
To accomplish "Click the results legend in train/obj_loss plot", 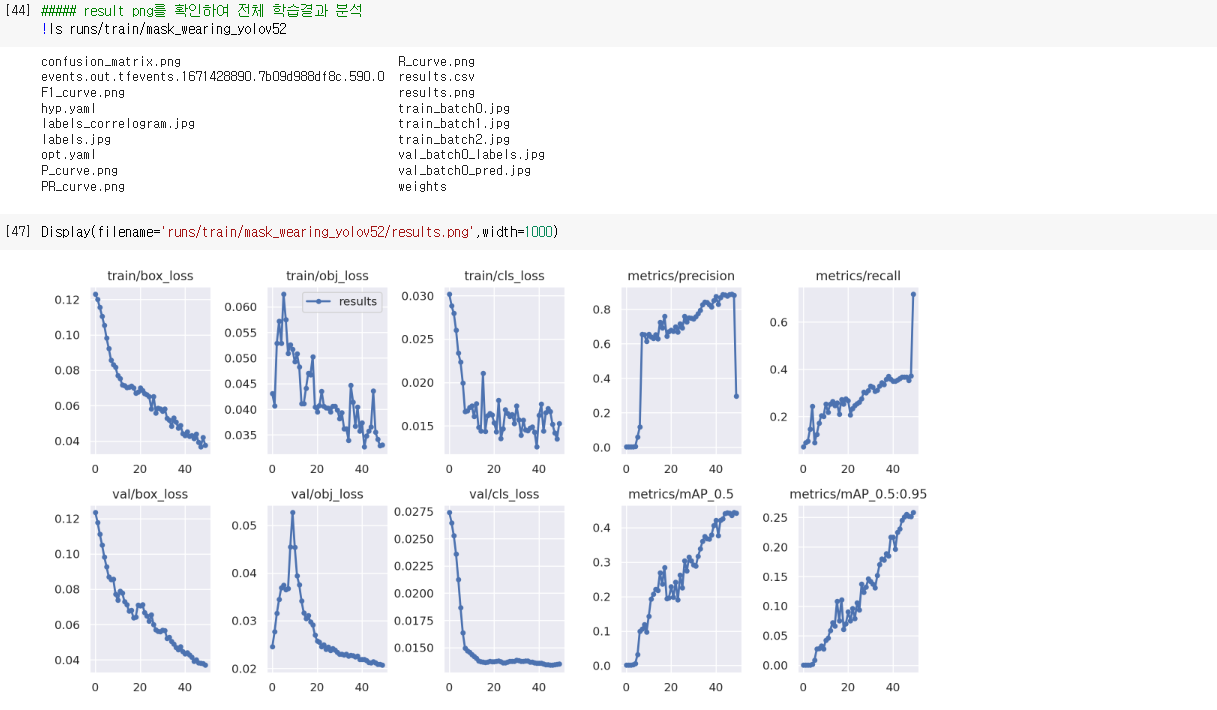I will point(343,302).
